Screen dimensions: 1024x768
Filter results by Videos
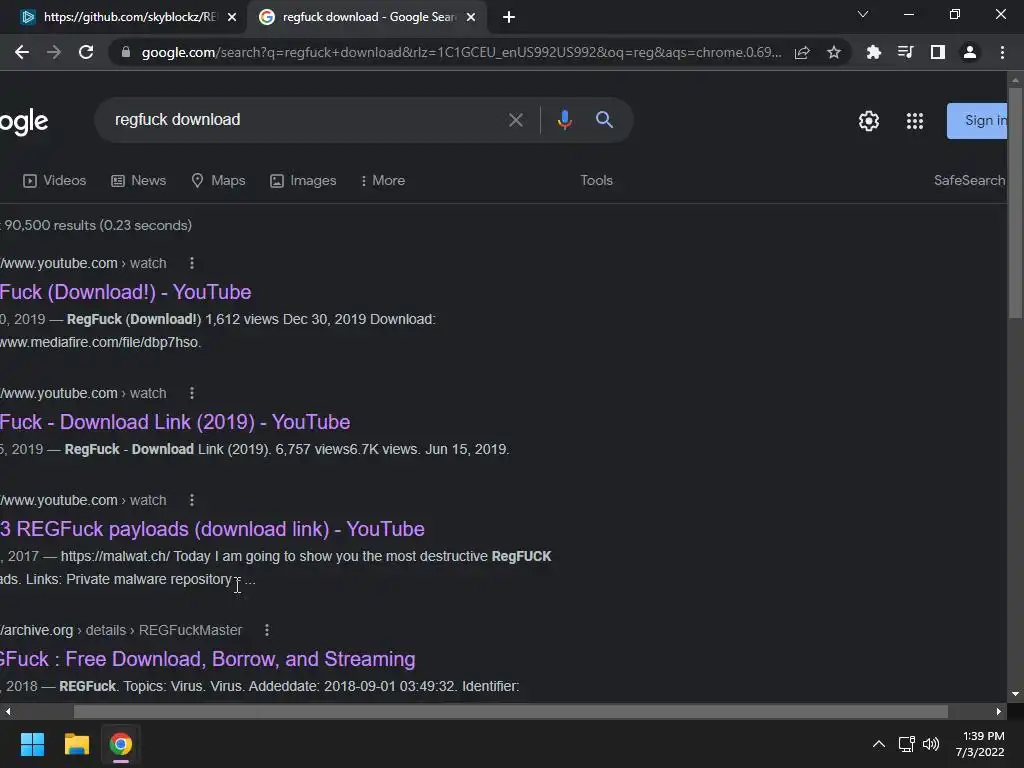[55, 181]
